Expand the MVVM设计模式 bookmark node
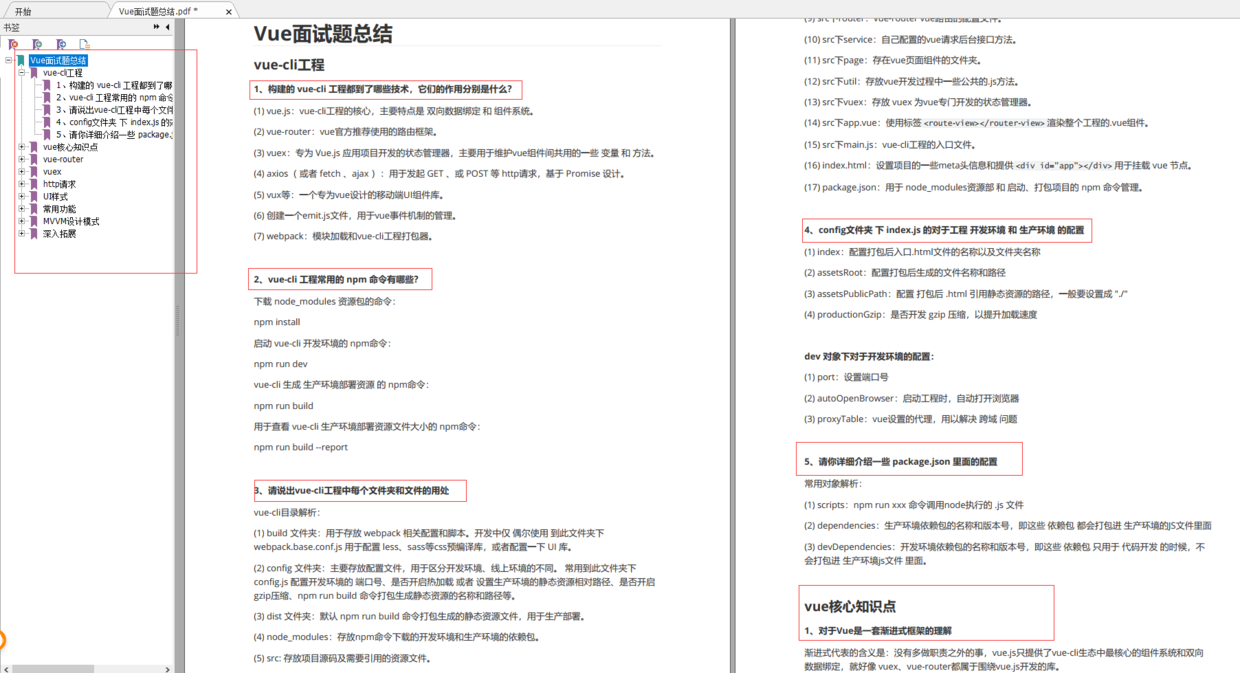 [21, 220]
